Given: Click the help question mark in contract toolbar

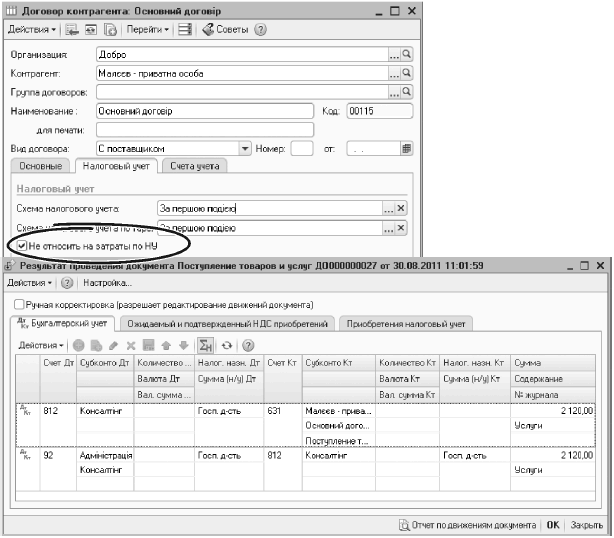Looking at the screenshot, I should coord(261,30).
